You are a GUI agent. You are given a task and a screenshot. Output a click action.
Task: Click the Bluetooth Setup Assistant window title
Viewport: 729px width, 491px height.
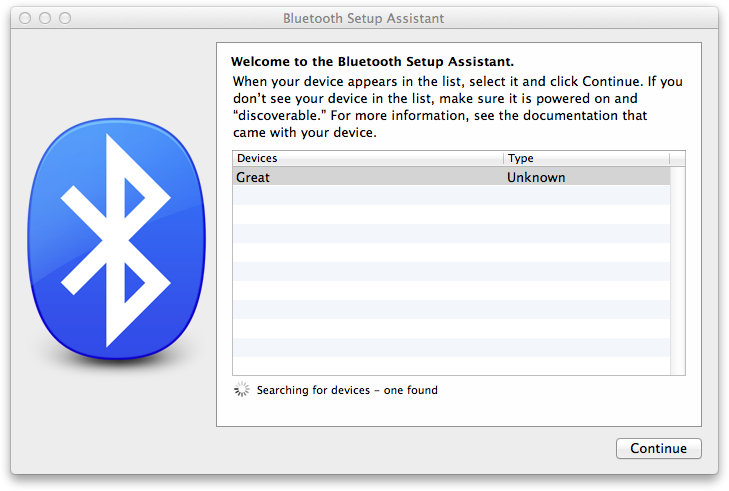pyautogui.click(x=364, y=18)
